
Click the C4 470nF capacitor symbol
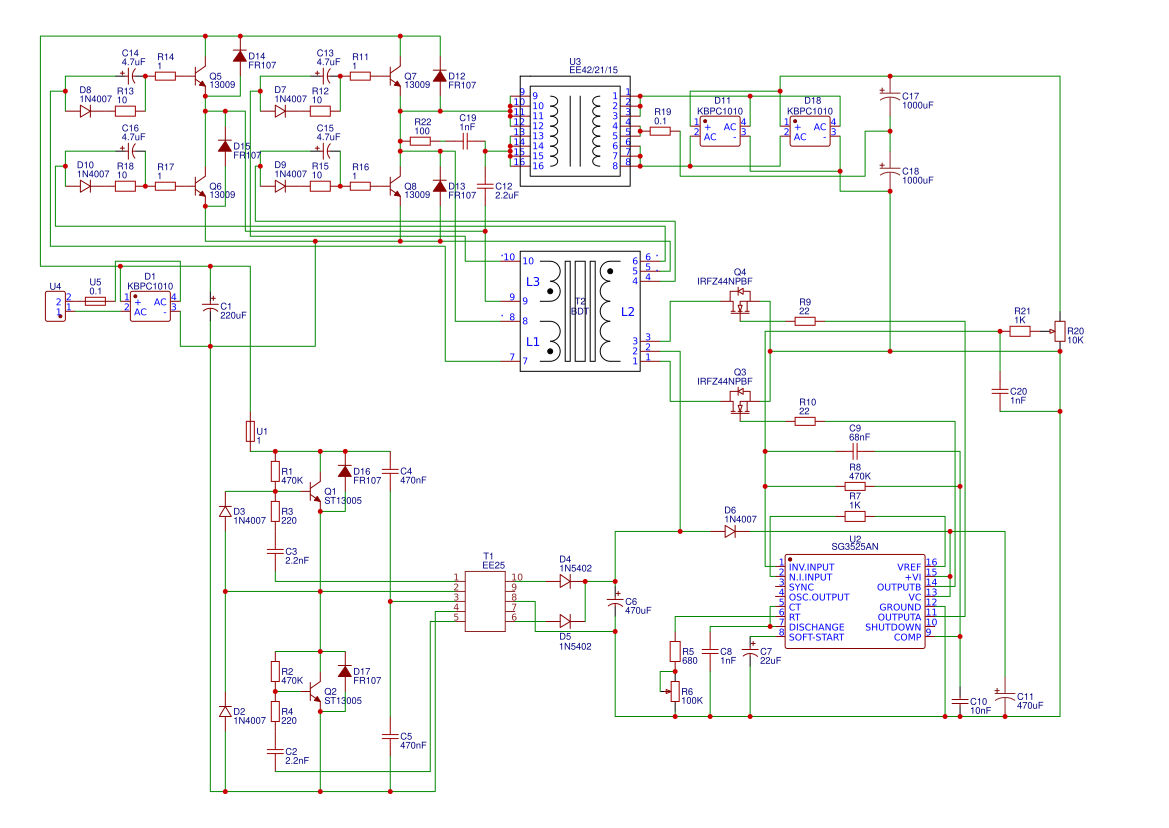(x=390, y=471)
